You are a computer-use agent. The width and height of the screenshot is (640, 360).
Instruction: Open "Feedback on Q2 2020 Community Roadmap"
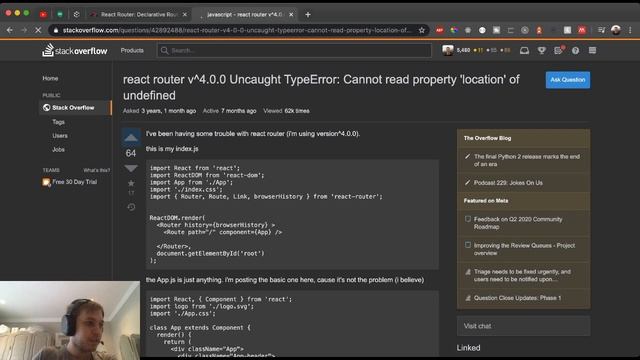coord(518,223)
